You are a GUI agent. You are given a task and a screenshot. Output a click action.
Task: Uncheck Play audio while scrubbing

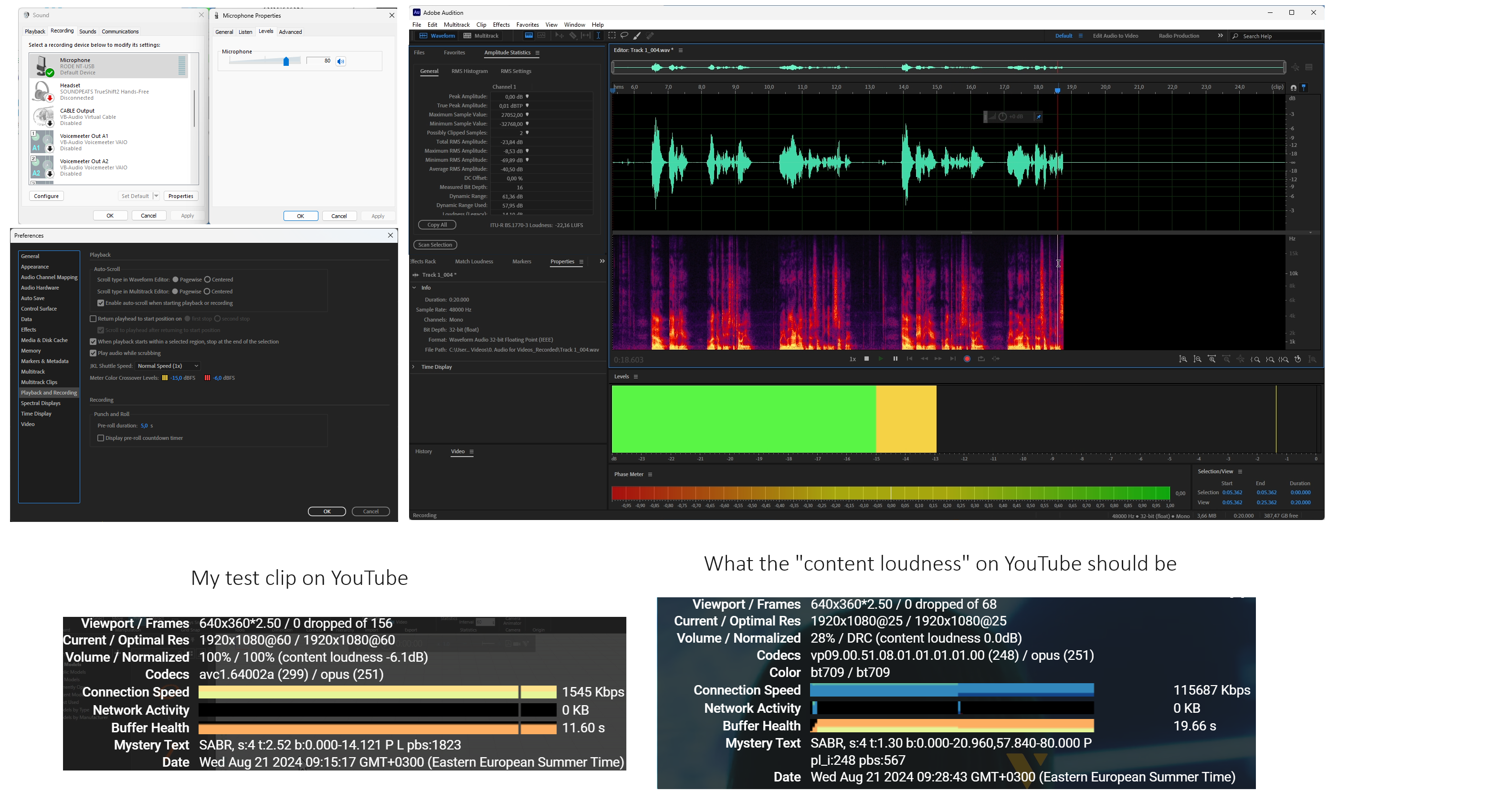click(93, 353)
